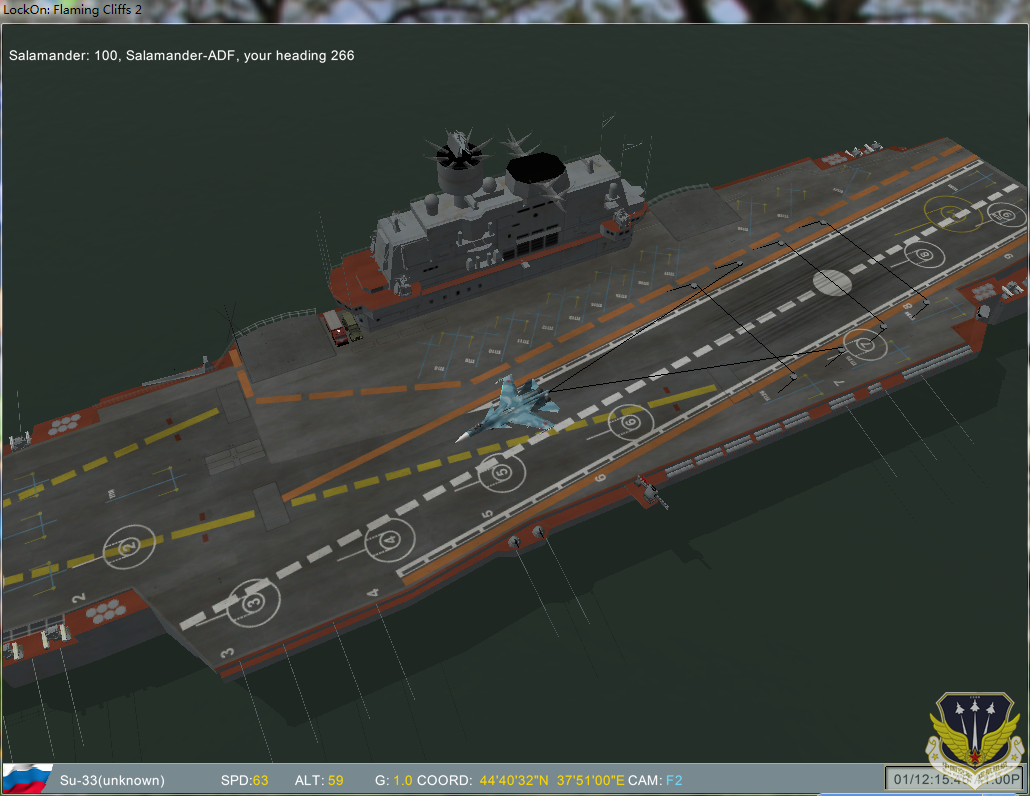Click the ALT: 59 altitude readout
The width and height of the screenshot is (1030, 796).
tap(319, 780)
